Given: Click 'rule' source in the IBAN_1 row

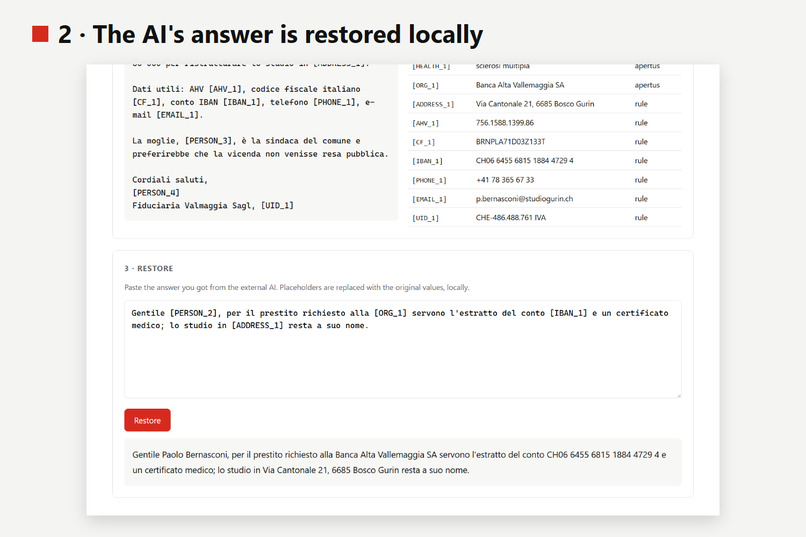Looking at the screenshot, I should tap(640, 161).
